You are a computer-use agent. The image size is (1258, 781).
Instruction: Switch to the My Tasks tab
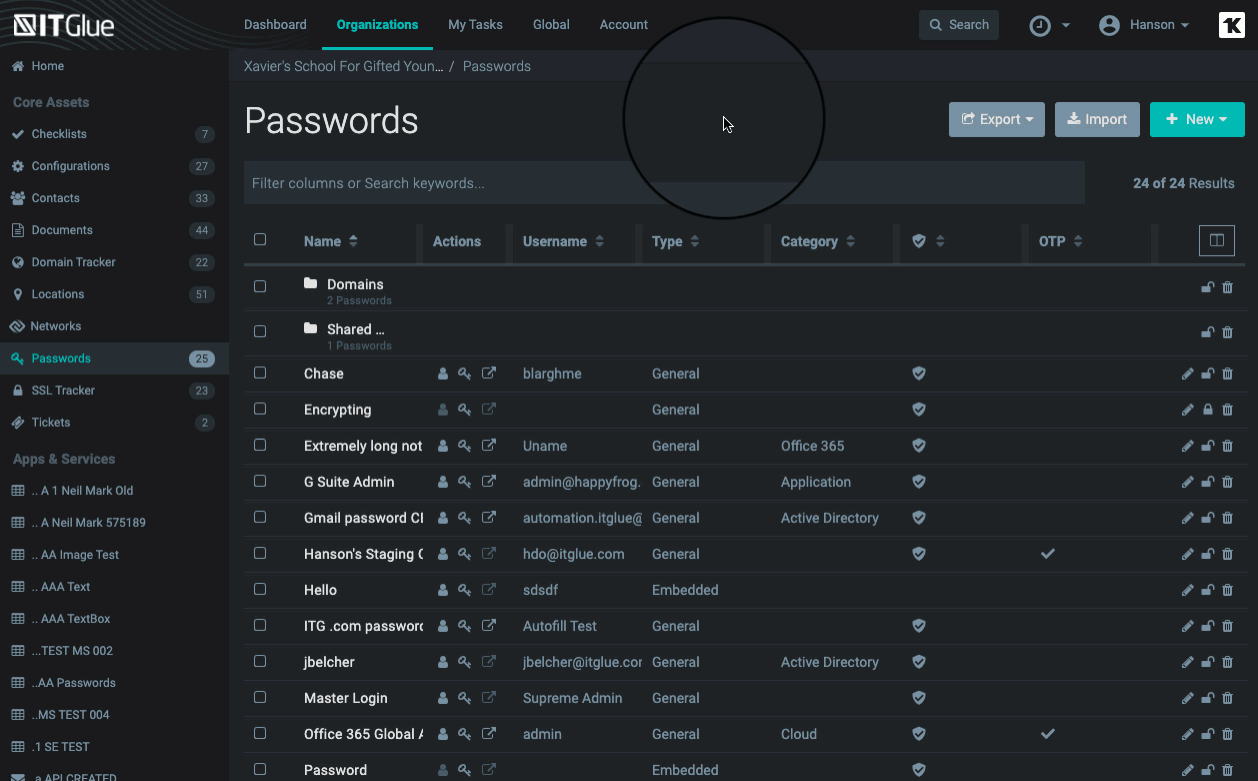[476, 25]
